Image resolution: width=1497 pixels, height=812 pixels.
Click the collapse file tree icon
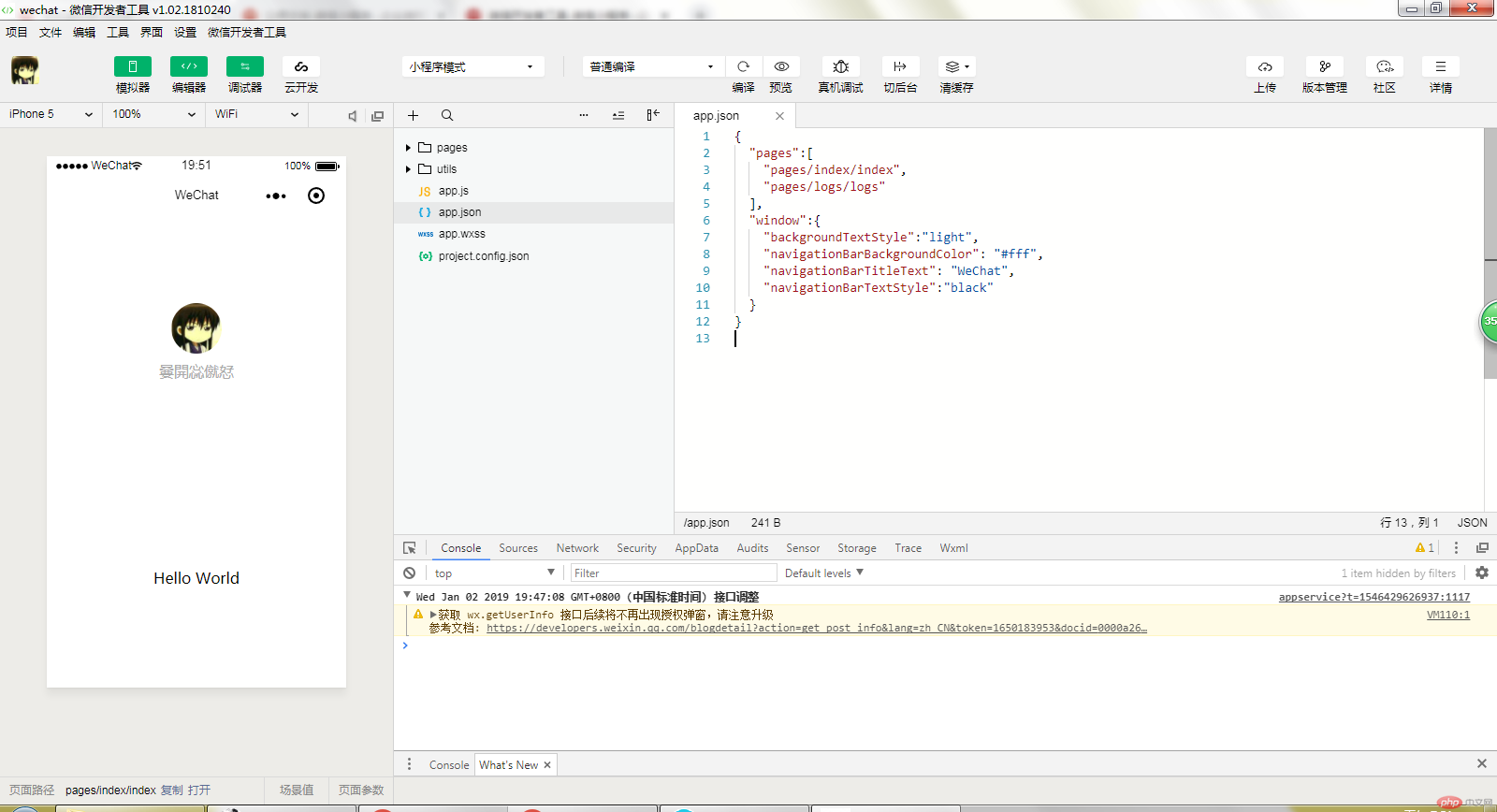[618, 115]
